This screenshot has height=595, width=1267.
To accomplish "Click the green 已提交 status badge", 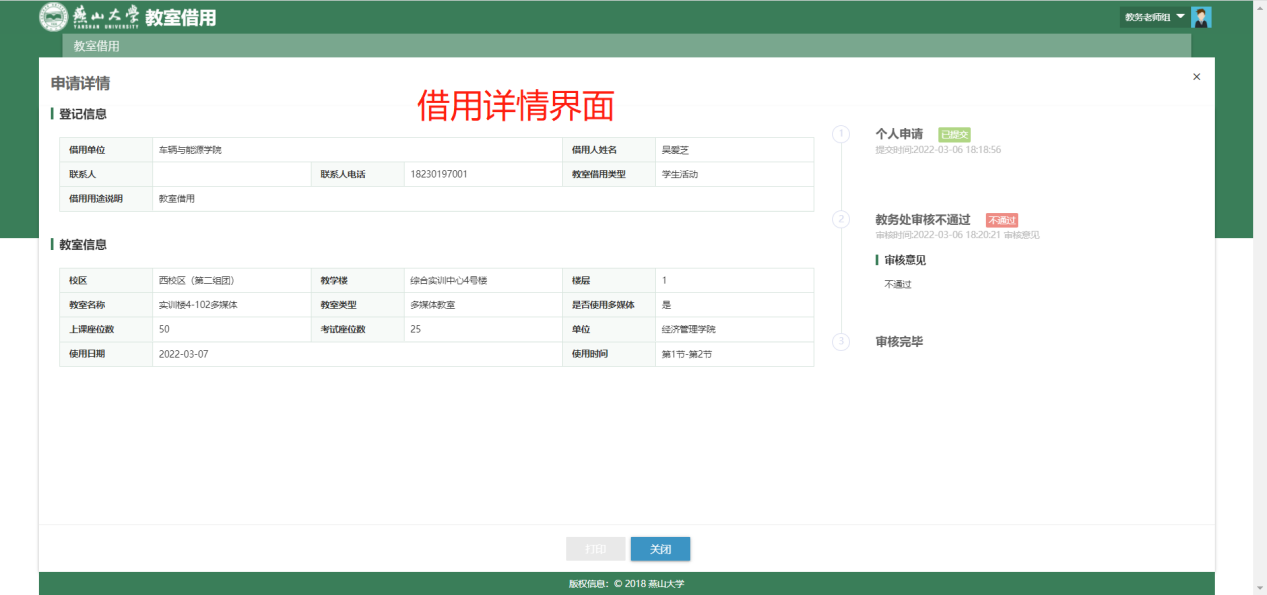I will [x=954, y=134].
